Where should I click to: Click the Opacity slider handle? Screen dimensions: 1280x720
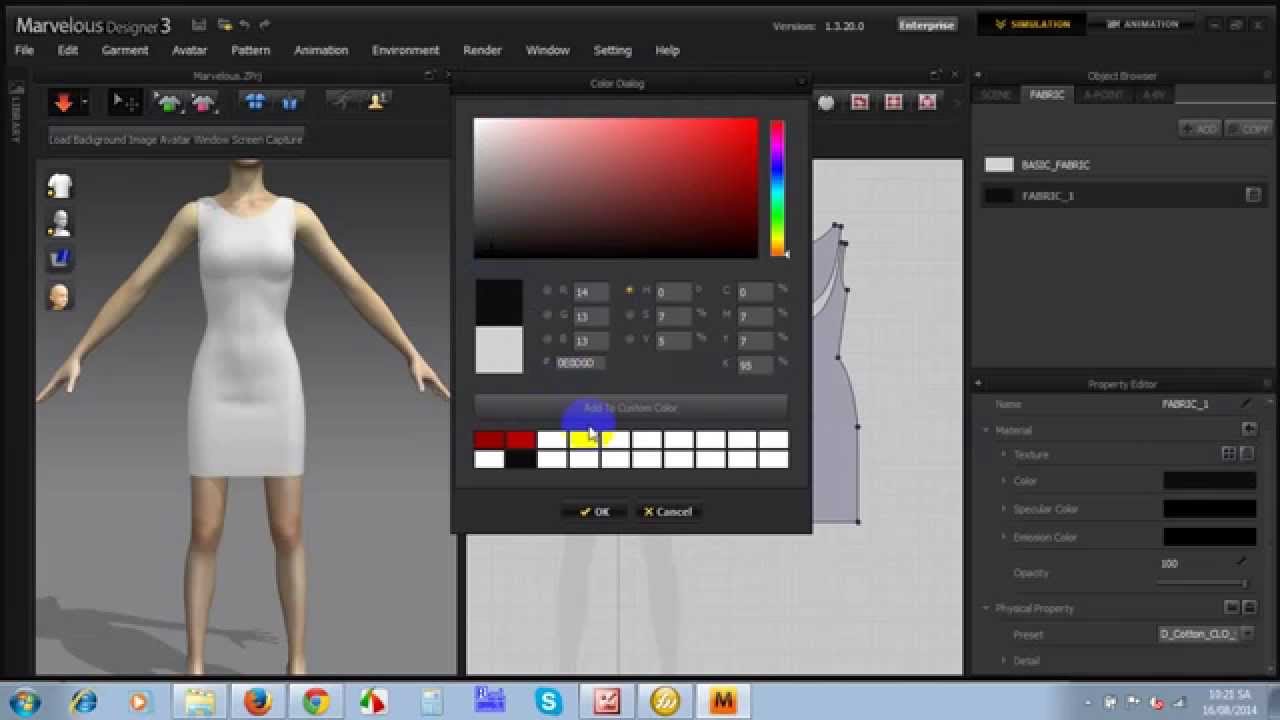(1244, 583)
